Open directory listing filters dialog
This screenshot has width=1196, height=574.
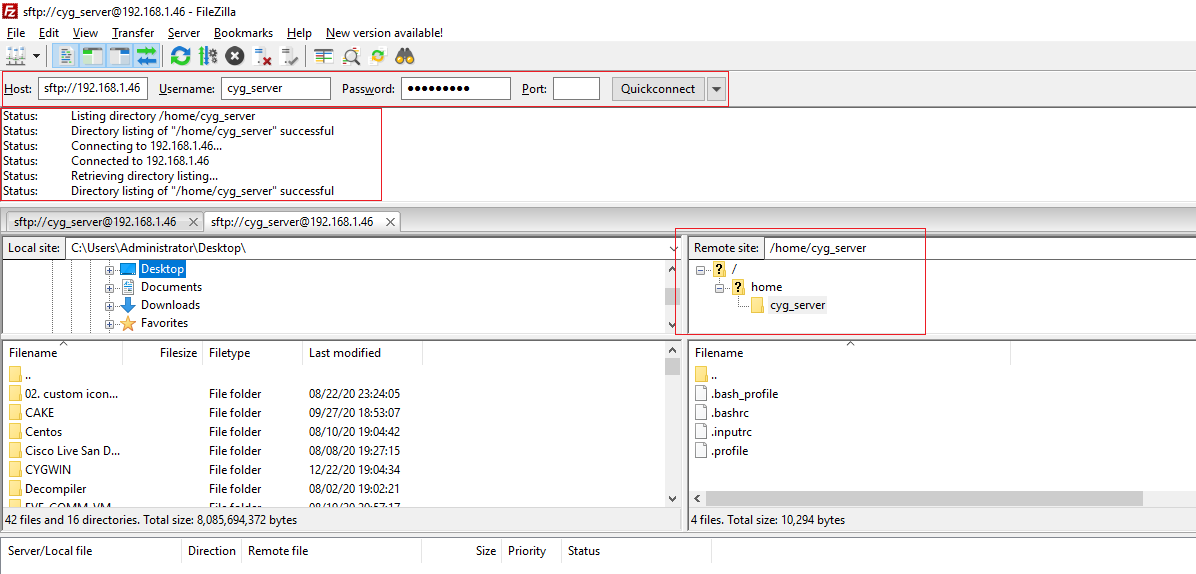(x=324, y=56)
